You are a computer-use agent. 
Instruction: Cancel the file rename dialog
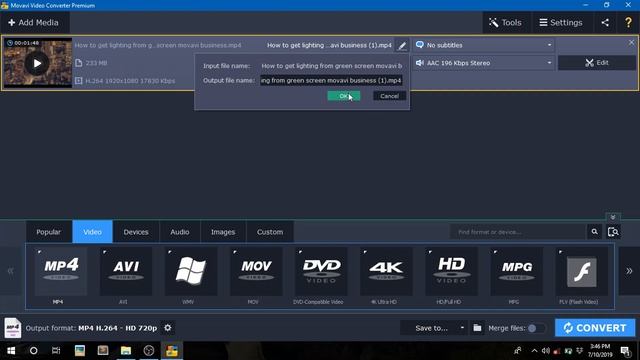tap(389, 96)
